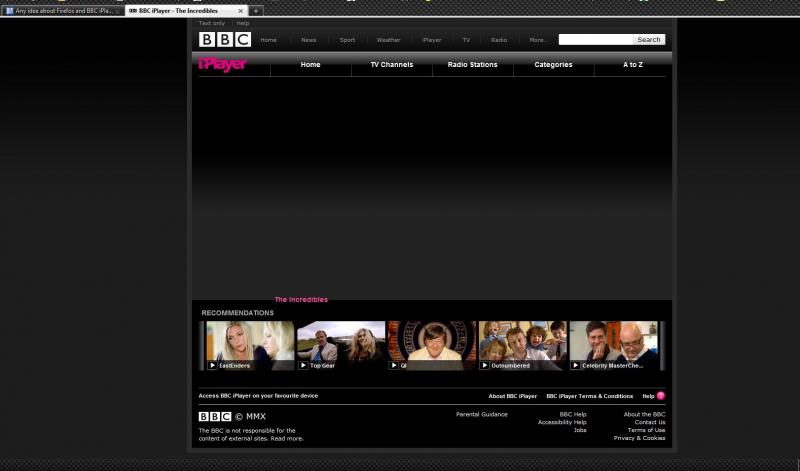Close the BBC iPlayer Incredibles tab
This screenshot has height=471, width=800.
pos(241,11)
